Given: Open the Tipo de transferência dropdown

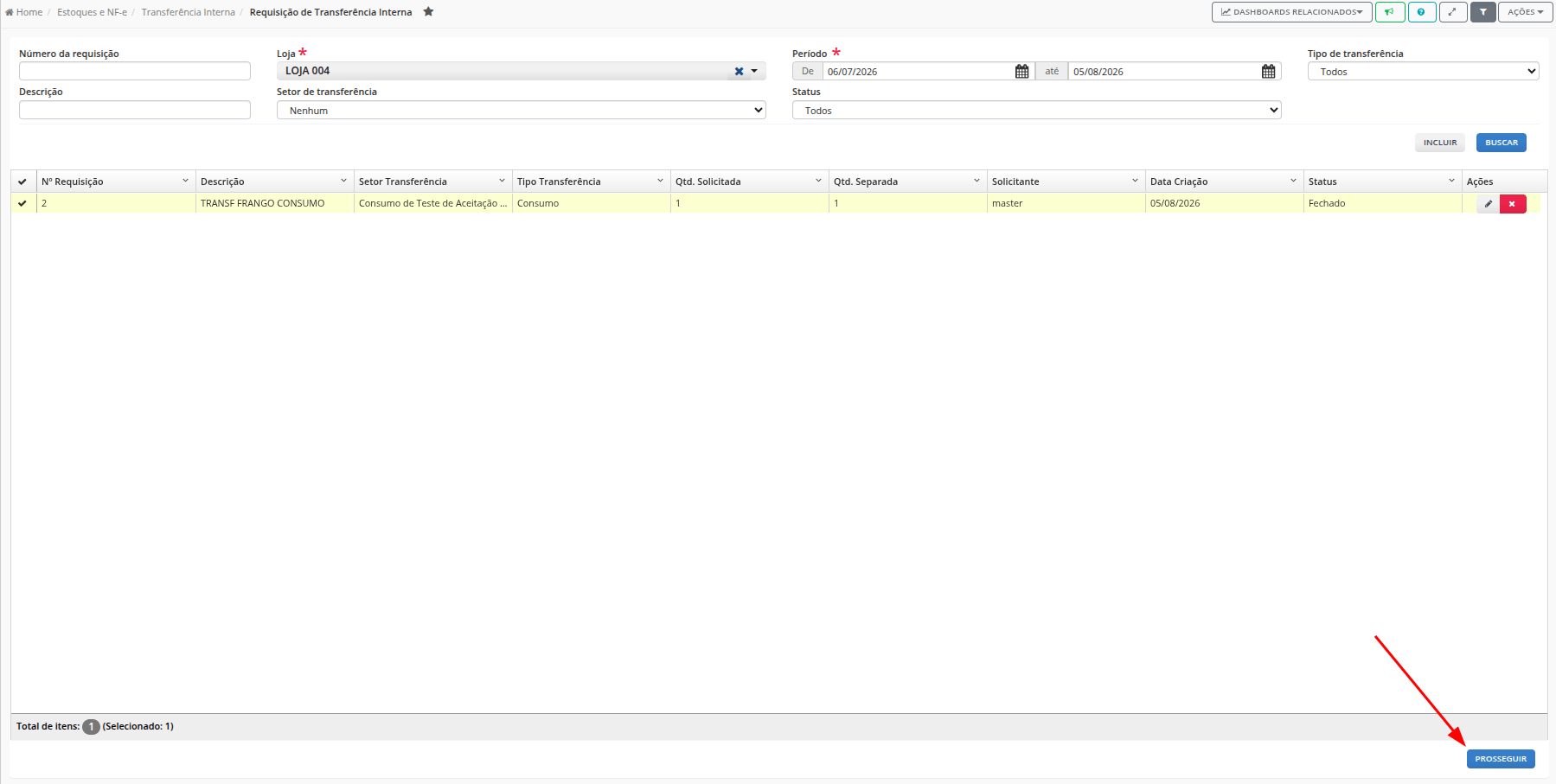Looking at the screenshot, I should click(x=1423, y=72).
